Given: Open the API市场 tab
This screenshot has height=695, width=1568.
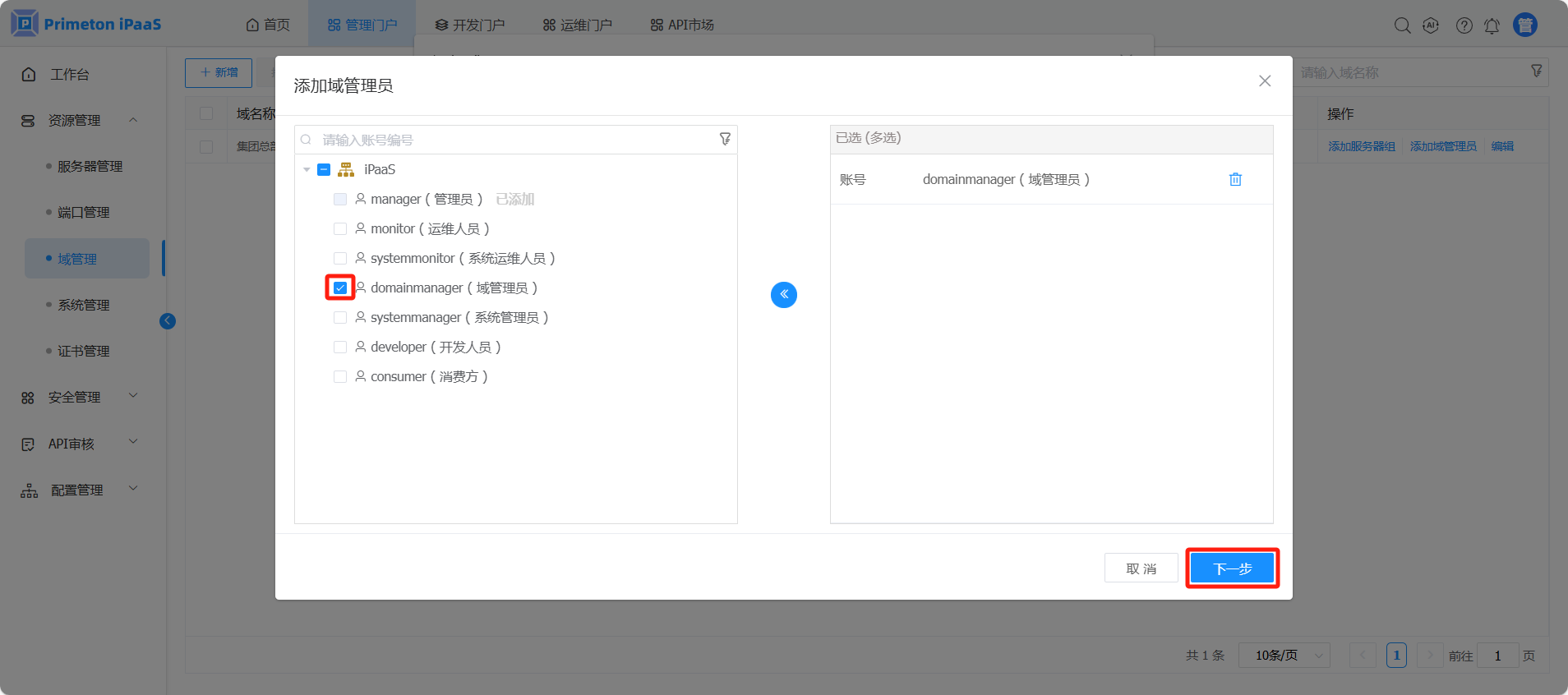Looking at the screenshot, I should tap(682, 25).
